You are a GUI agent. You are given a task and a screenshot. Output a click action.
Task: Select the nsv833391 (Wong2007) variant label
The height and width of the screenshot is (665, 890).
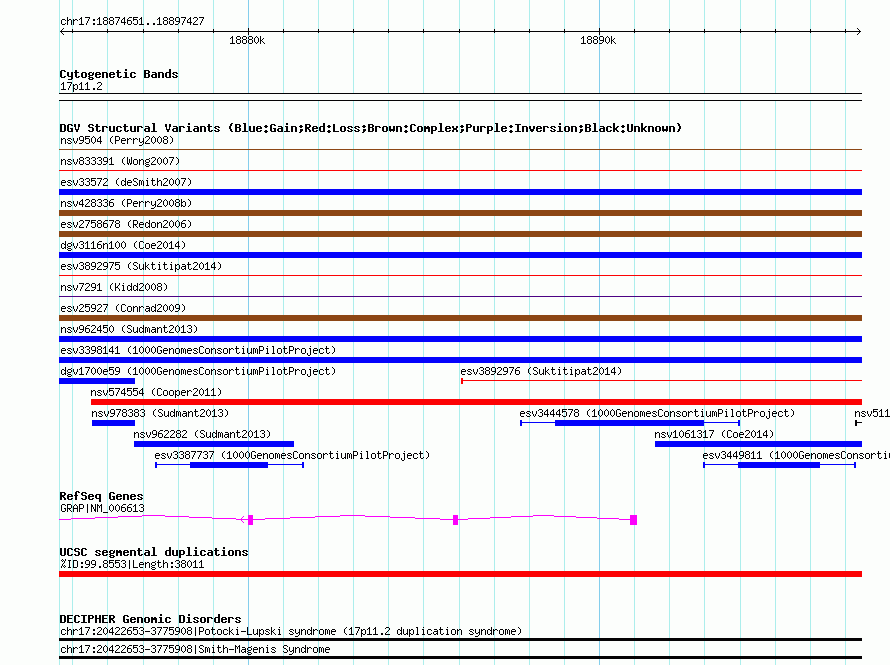pyautogui.click(x=120, y=161)
